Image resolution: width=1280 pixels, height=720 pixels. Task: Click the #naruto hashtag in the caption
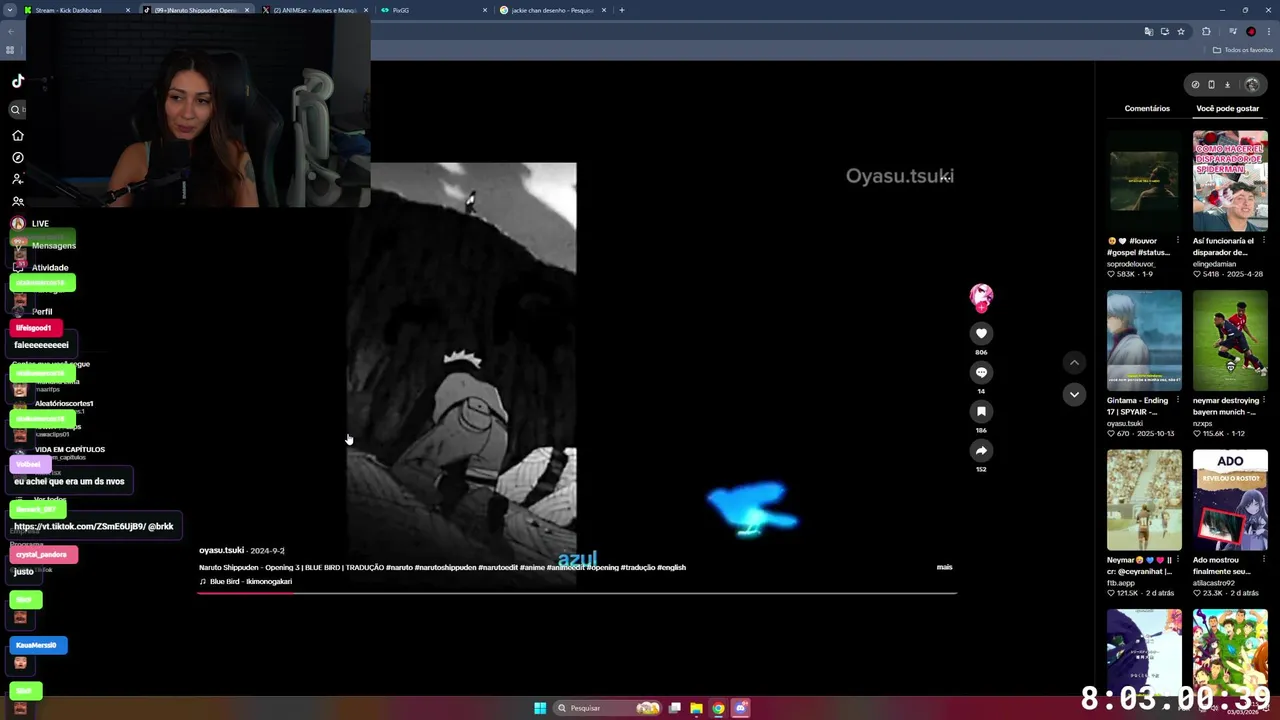click(x=401, y=567)
